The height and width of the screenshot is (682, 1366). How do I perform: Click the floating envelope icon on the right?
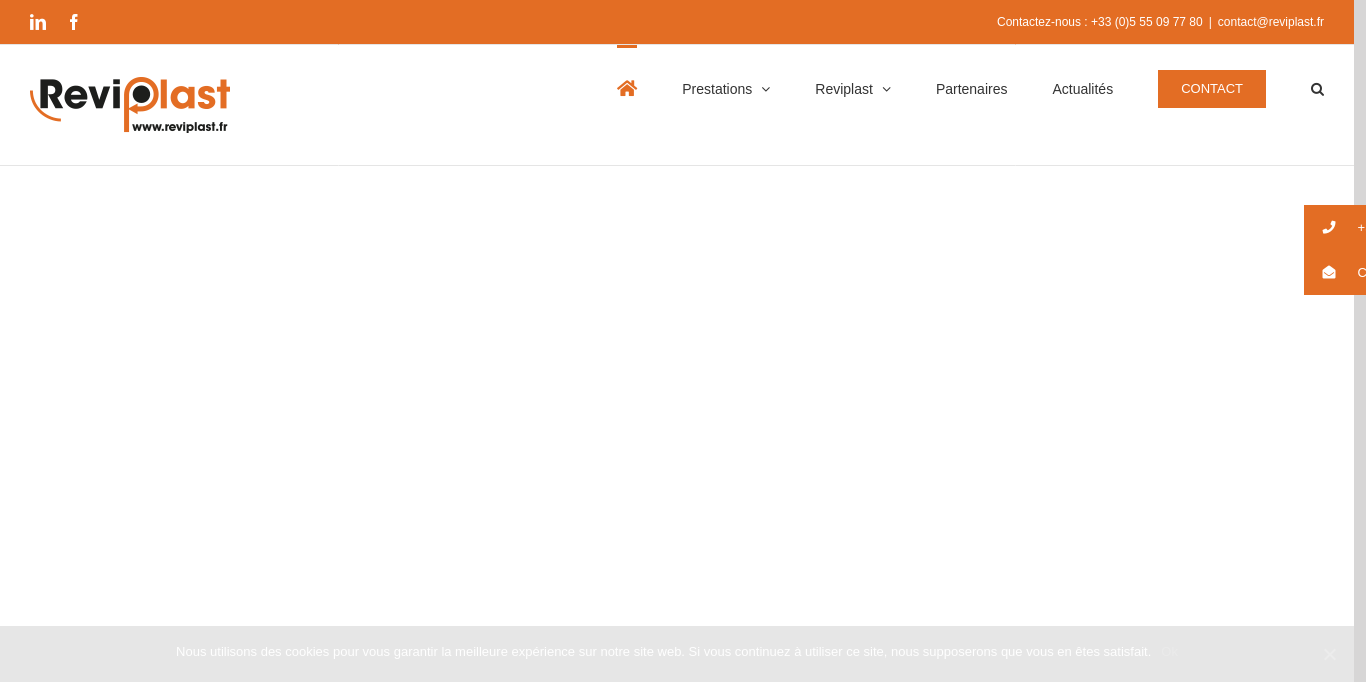(x=1329, y=272)
